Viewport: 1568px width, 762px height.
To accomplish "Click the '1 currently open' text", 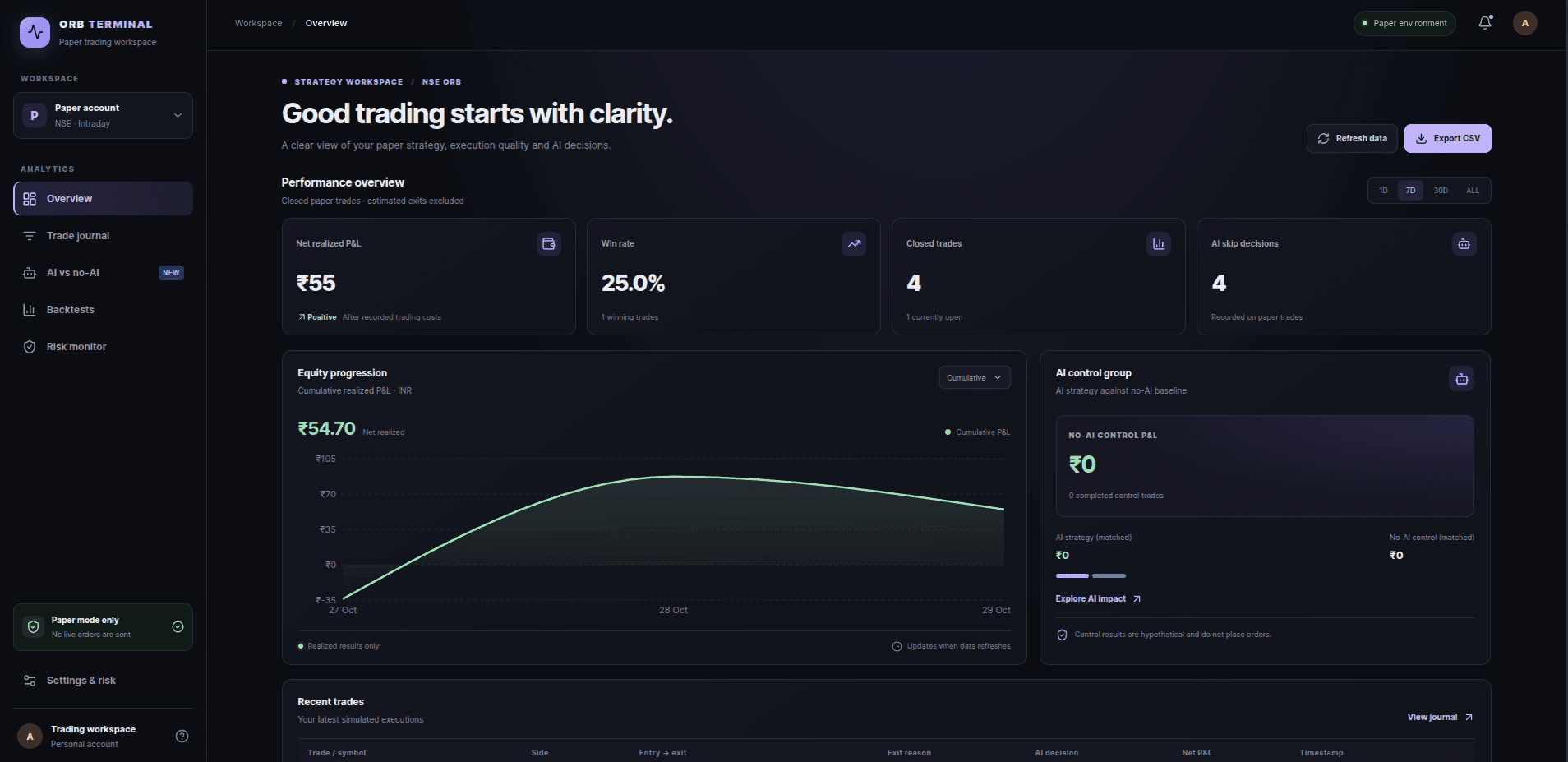I will click(934, 317).
